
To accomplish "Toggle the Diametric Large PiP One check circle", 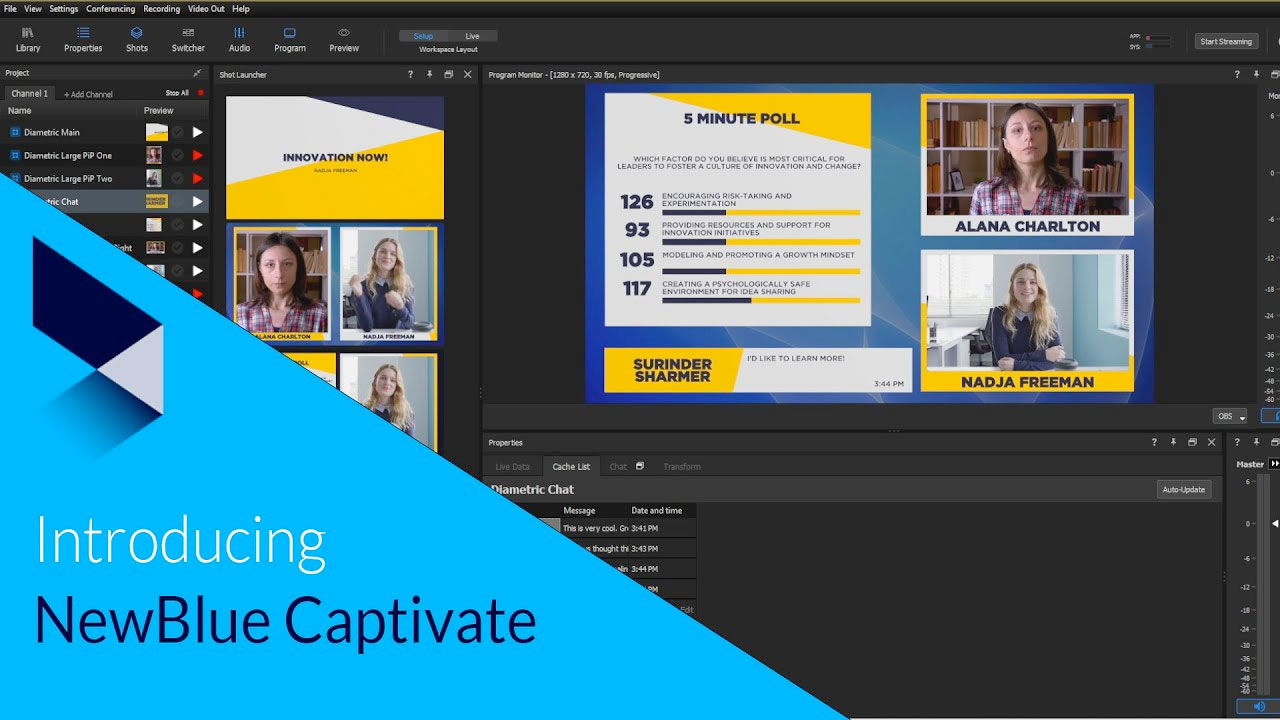I will (x=177, y=155).
